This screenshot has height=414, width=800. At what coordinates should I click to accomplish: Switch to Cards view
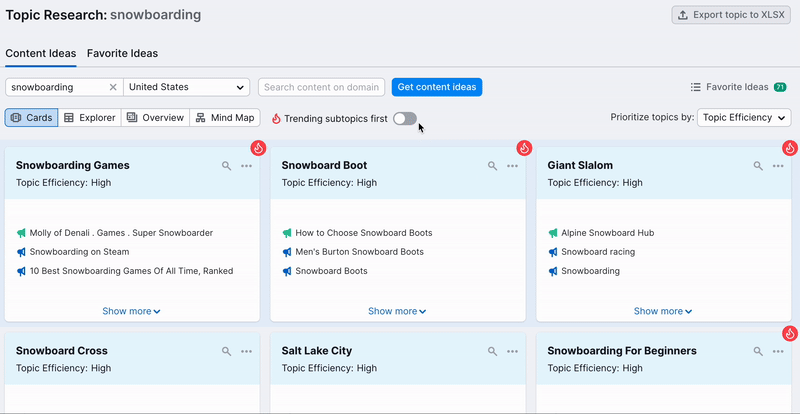tap(32, 118)
